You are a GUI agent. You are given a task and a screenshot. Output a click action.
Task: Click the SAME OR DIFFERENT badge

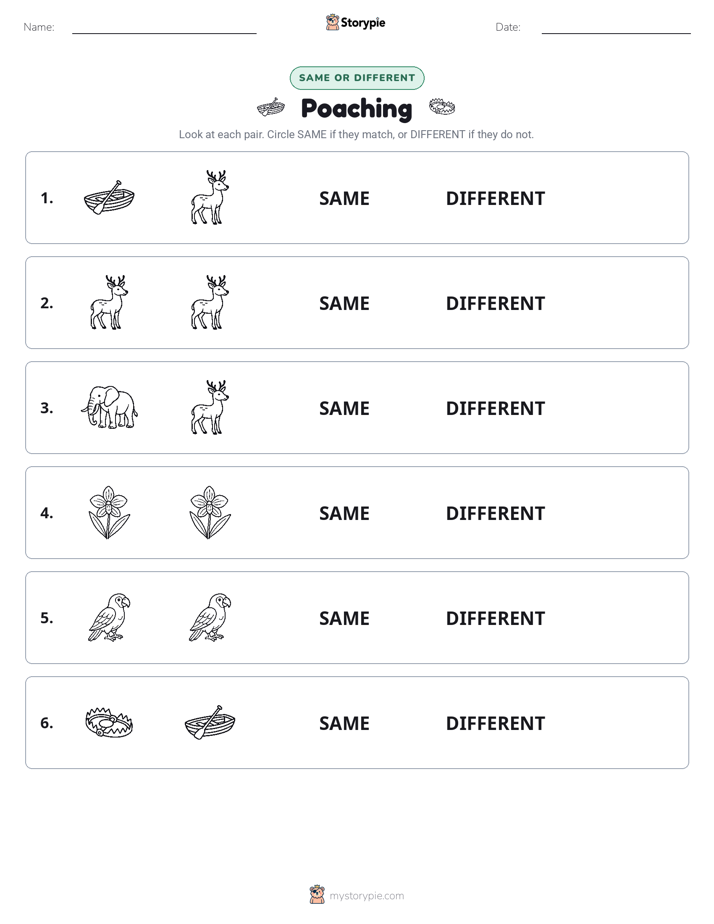pyautogui.click(x=357, y=78)
